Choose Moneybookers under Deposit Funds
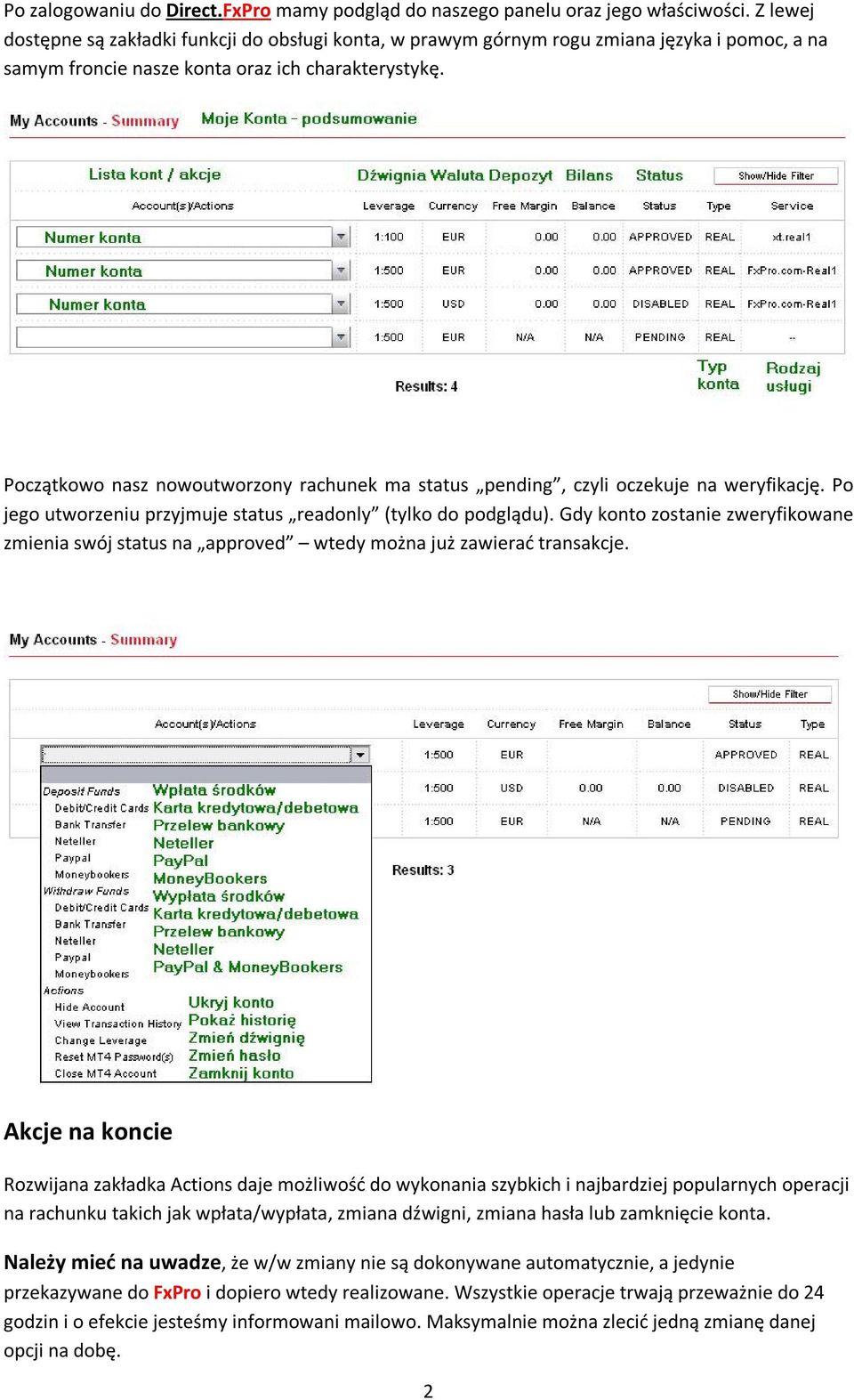The image size is (854, 1400). coord(92,875)
